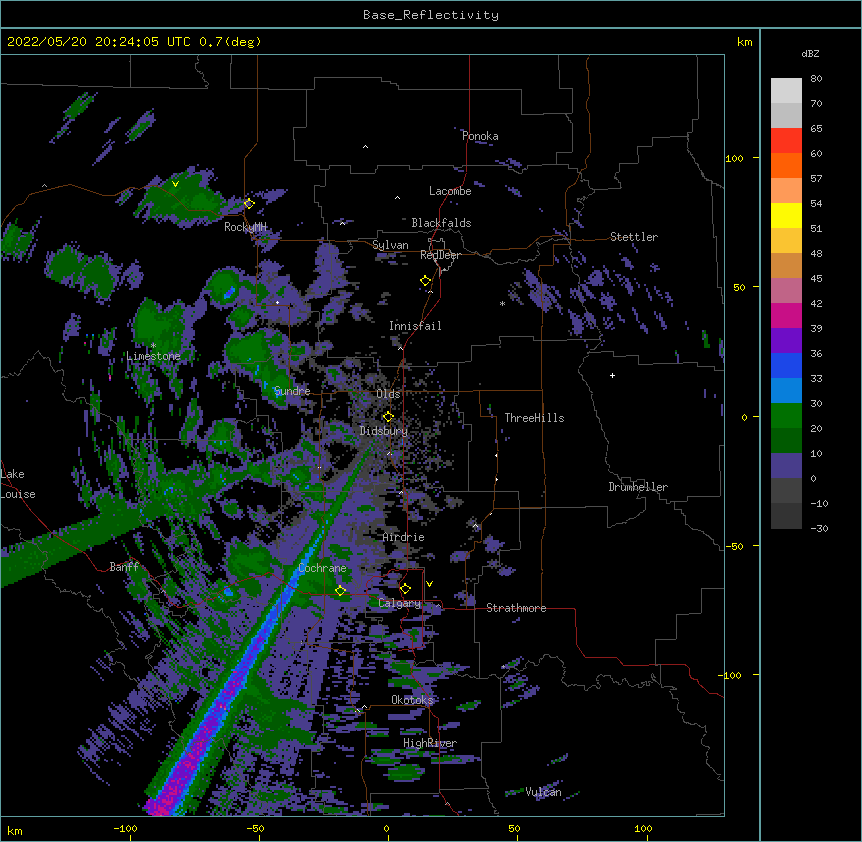862x842 pixels.
Task: Select the Blackfalds label on the map
Action: [x=441, y=223]
